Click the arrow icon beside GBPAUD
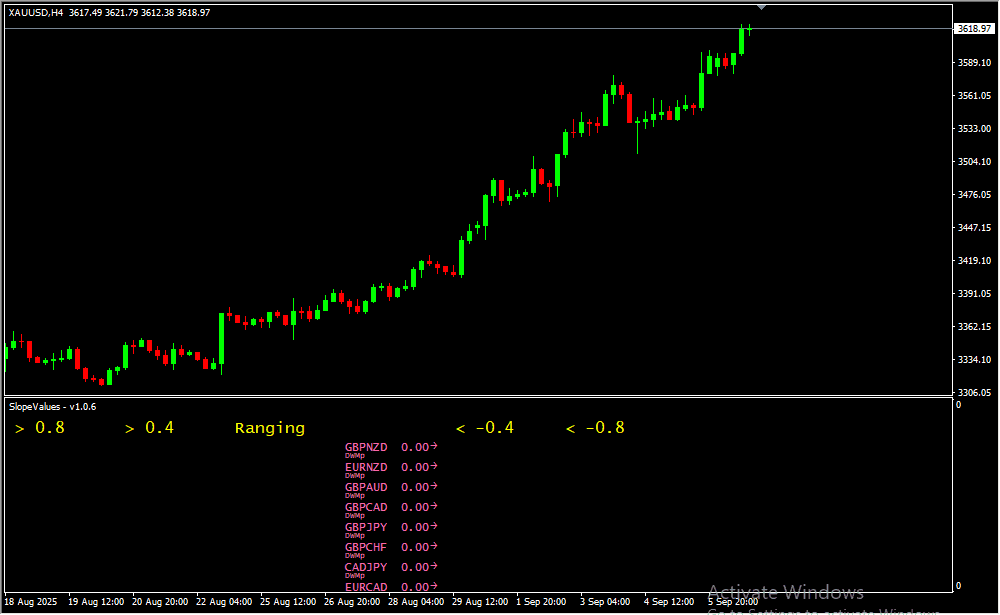This screenshot has height=615, width=1000. (x=434, y=487)
